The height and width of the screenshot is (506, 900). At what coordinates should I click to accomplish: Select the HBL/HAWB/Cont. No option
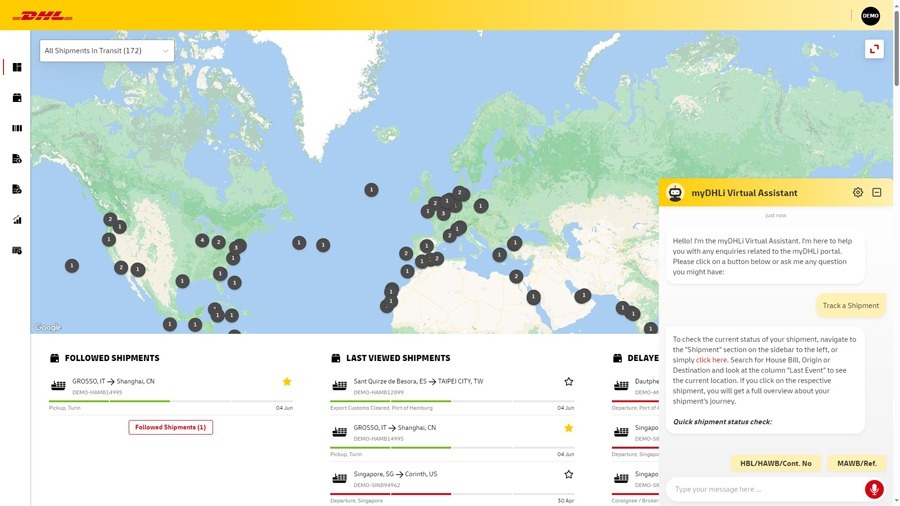[x=776, y=463]
